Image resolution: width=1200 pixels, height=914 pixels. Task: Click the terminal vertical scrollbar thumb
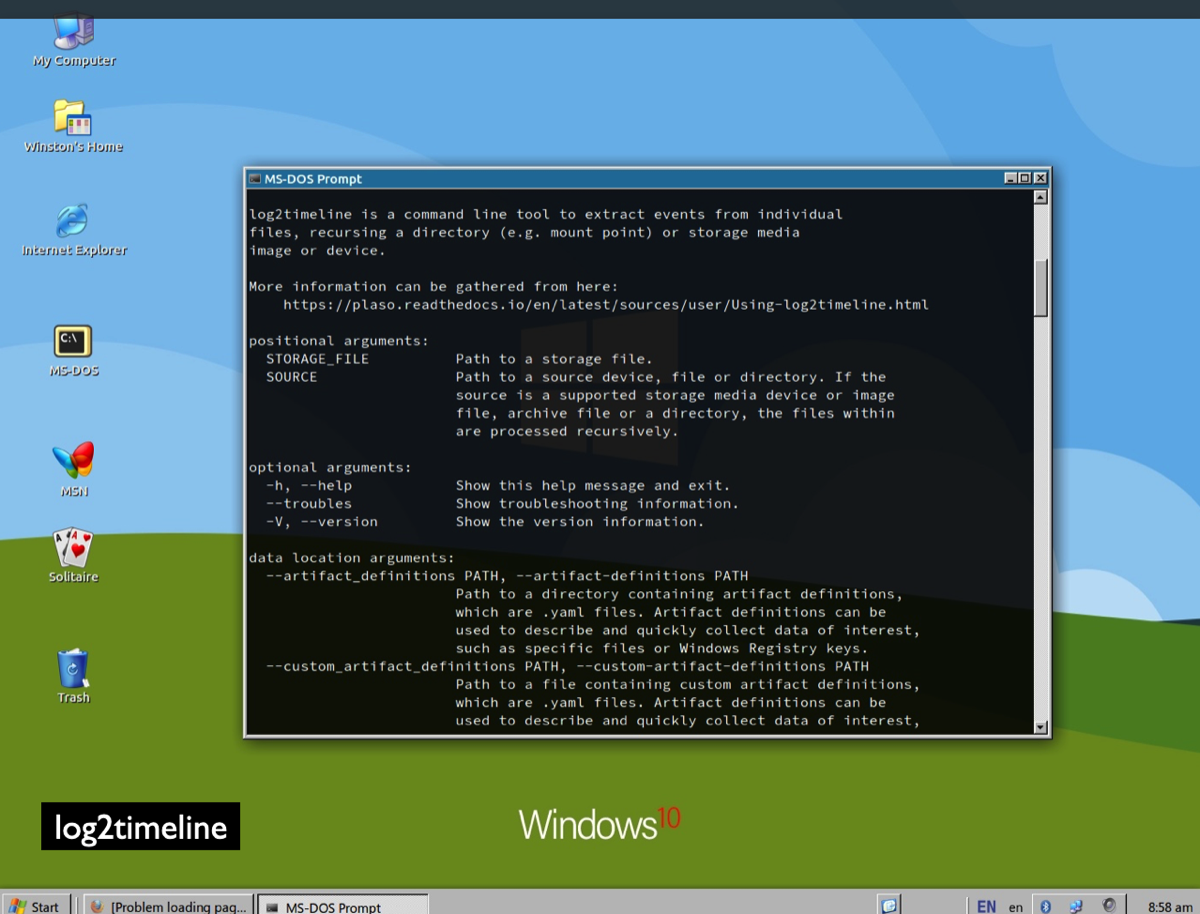tap(1040, 287)
